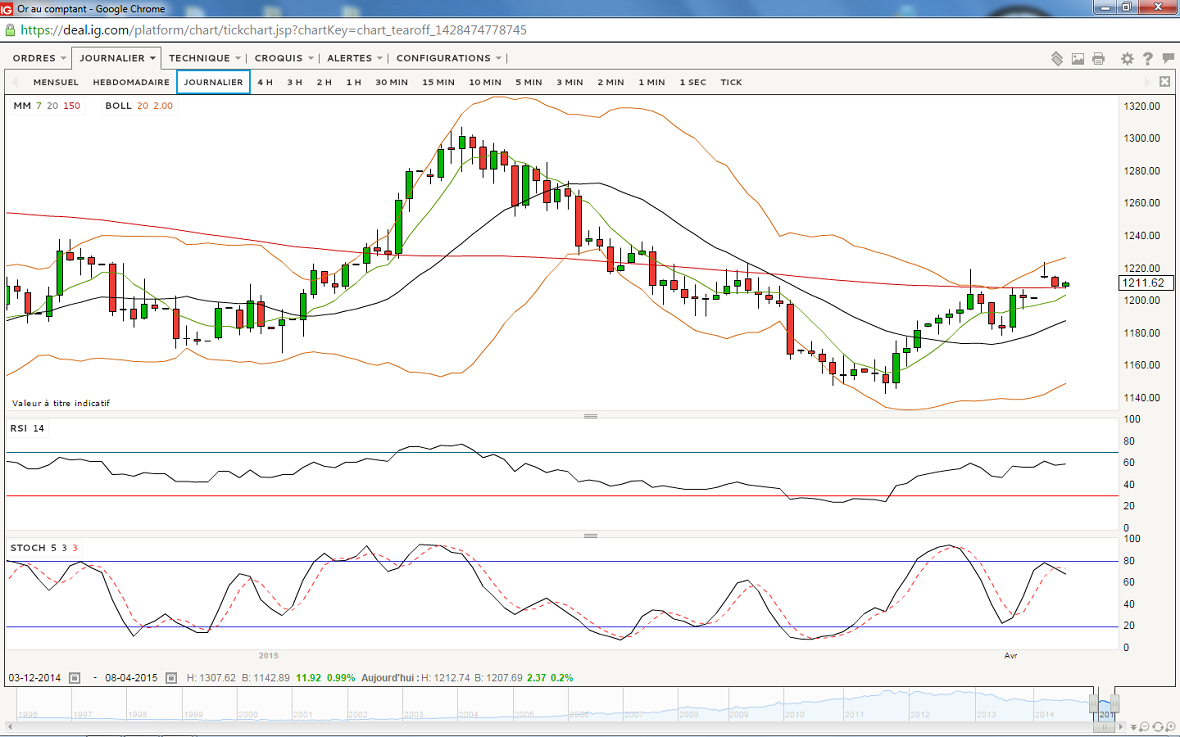1180x737 pixels.
Task: Switch to the HEBDOMADAIRE timeframe tab
Action: coord(131,82)
